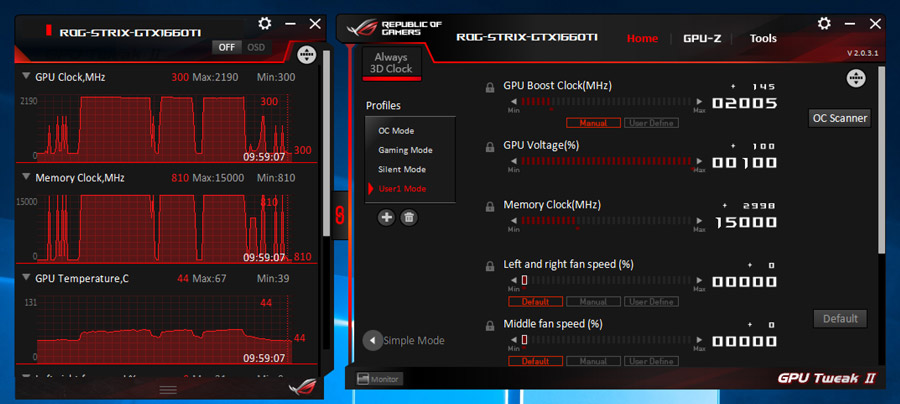The image size is (900, 404).
Task: Select Default for Left and right fan speed
Action: point(536,301)
